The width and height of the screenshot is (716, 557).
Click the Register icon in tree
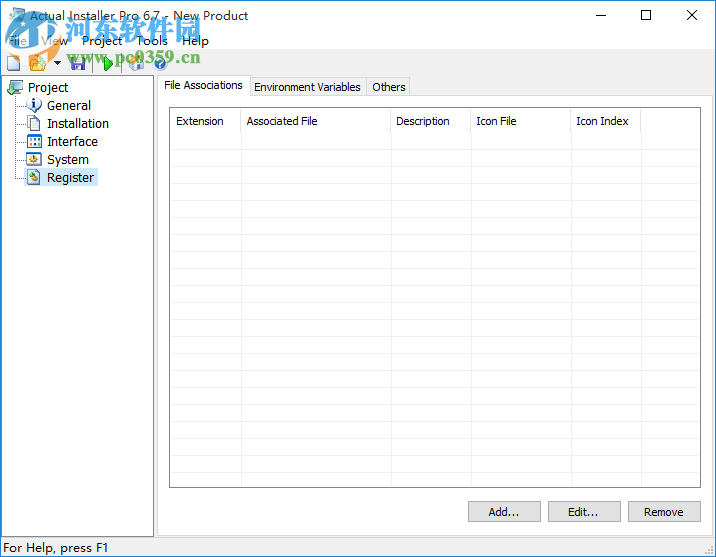(34, 177)
